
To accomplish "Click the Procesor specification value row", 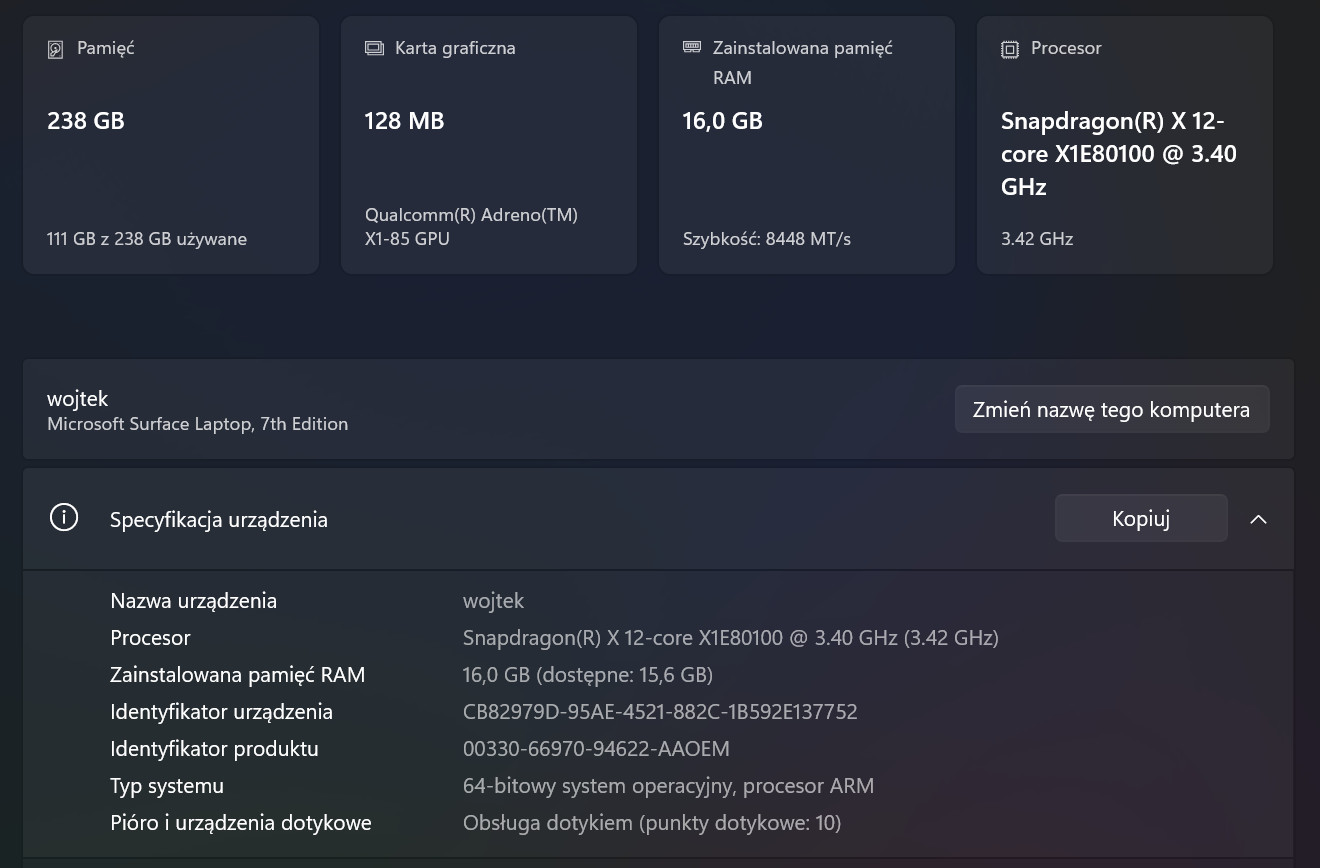I will coord(730,638).
